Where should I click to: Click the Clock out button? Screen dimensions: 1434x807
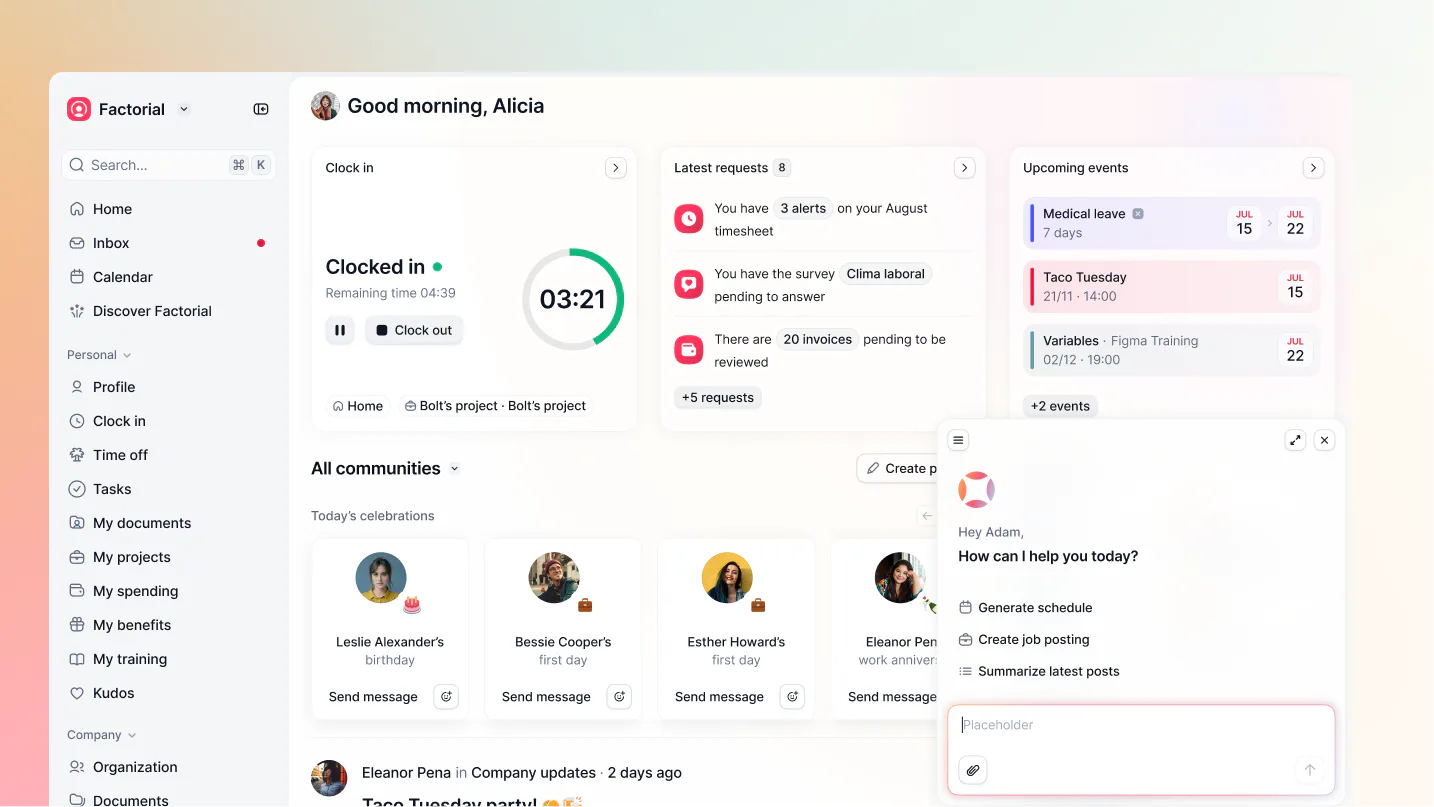[413, 330]
